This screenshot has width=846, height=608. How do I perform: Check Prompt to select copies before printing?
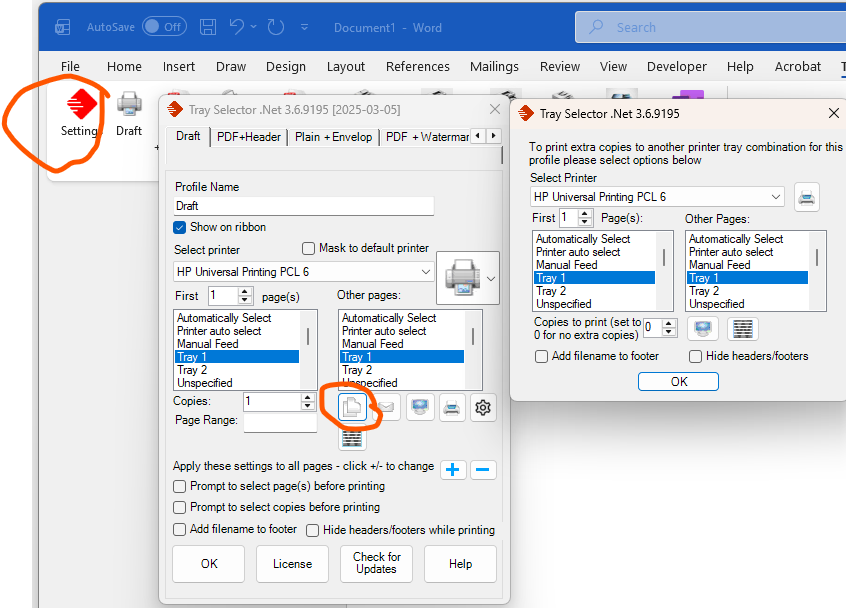(181, 507)
